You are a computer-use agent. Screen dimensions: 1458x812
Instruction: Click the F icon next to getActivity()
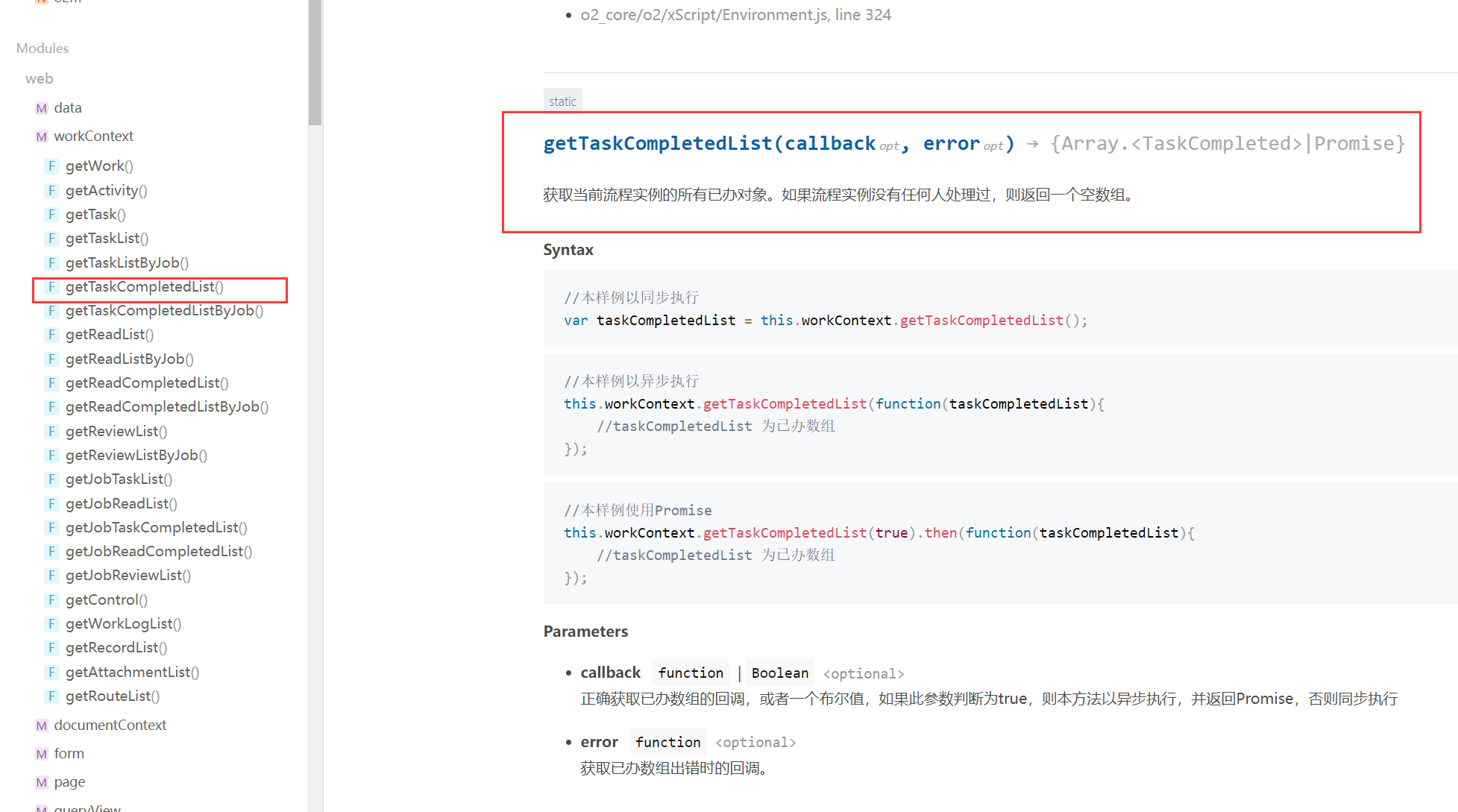point(51,190)
